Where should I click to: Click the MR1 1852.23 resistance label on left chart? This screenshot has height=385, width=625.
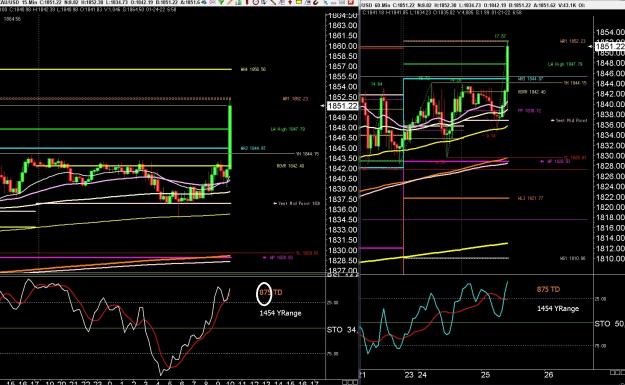pos(295,98)
